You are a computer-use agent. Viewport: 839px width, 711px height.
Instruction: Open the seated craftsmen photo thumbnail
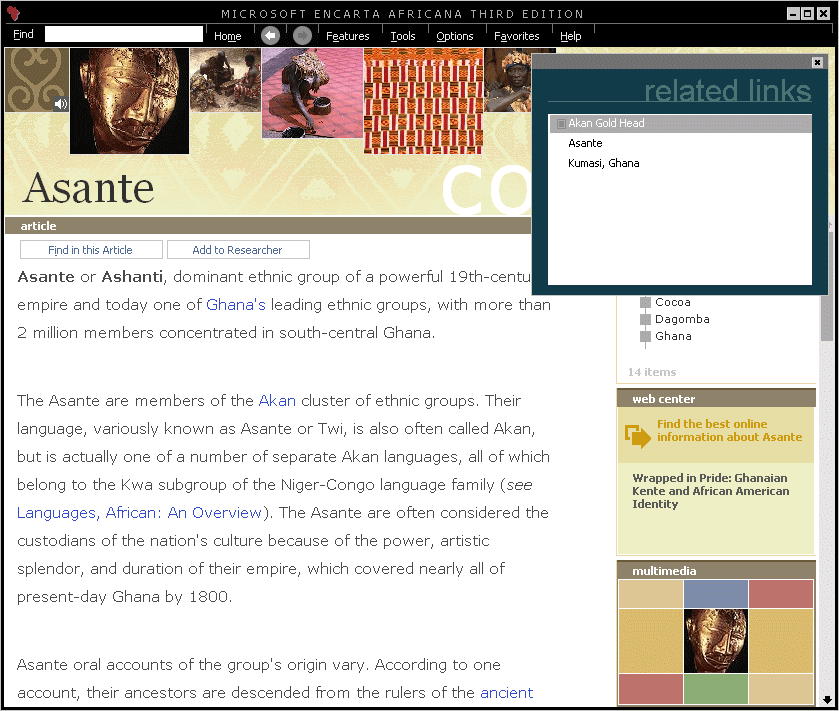point(225,80)
